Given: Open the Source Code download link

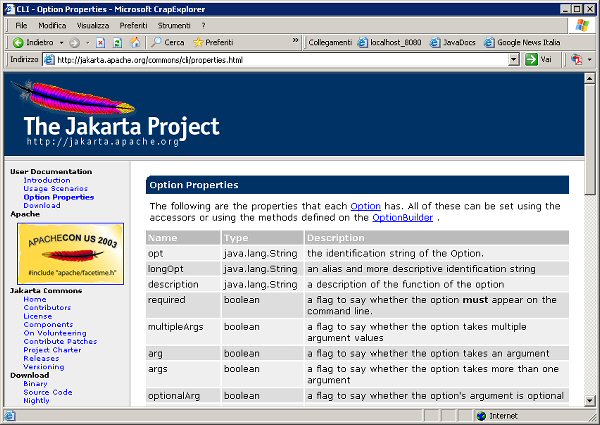Looking at the screenshot, I should pyautogui.click(x=48, y=392).
